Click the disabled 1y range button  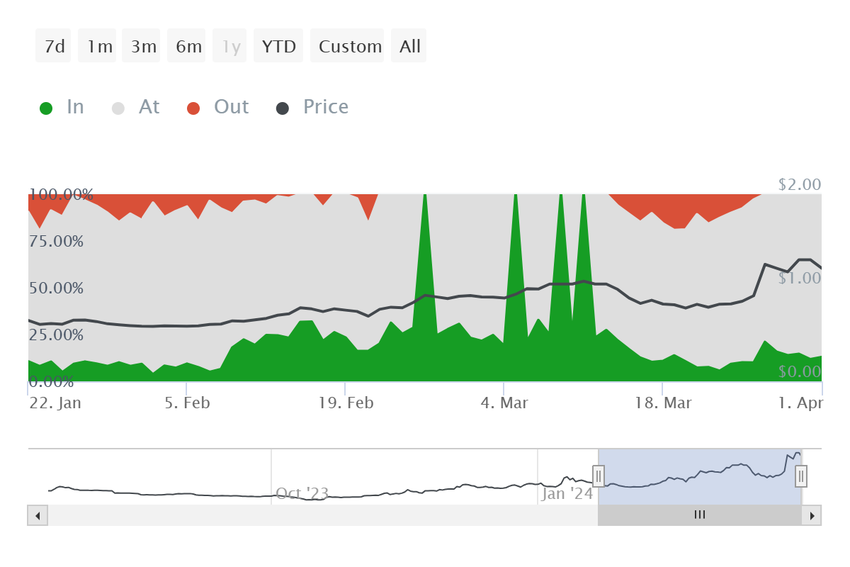coord(229,46)
